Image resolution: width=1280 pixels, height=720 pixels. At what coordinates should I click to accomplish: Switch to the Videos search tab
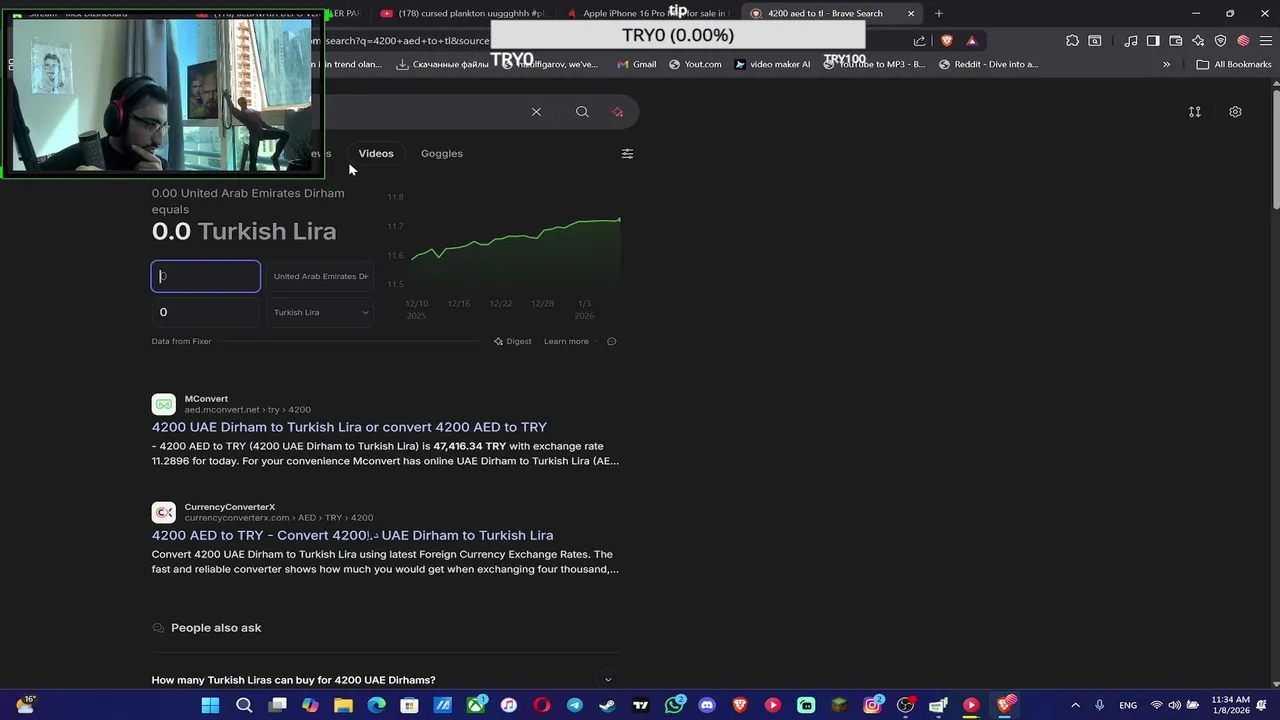[376, 153]
